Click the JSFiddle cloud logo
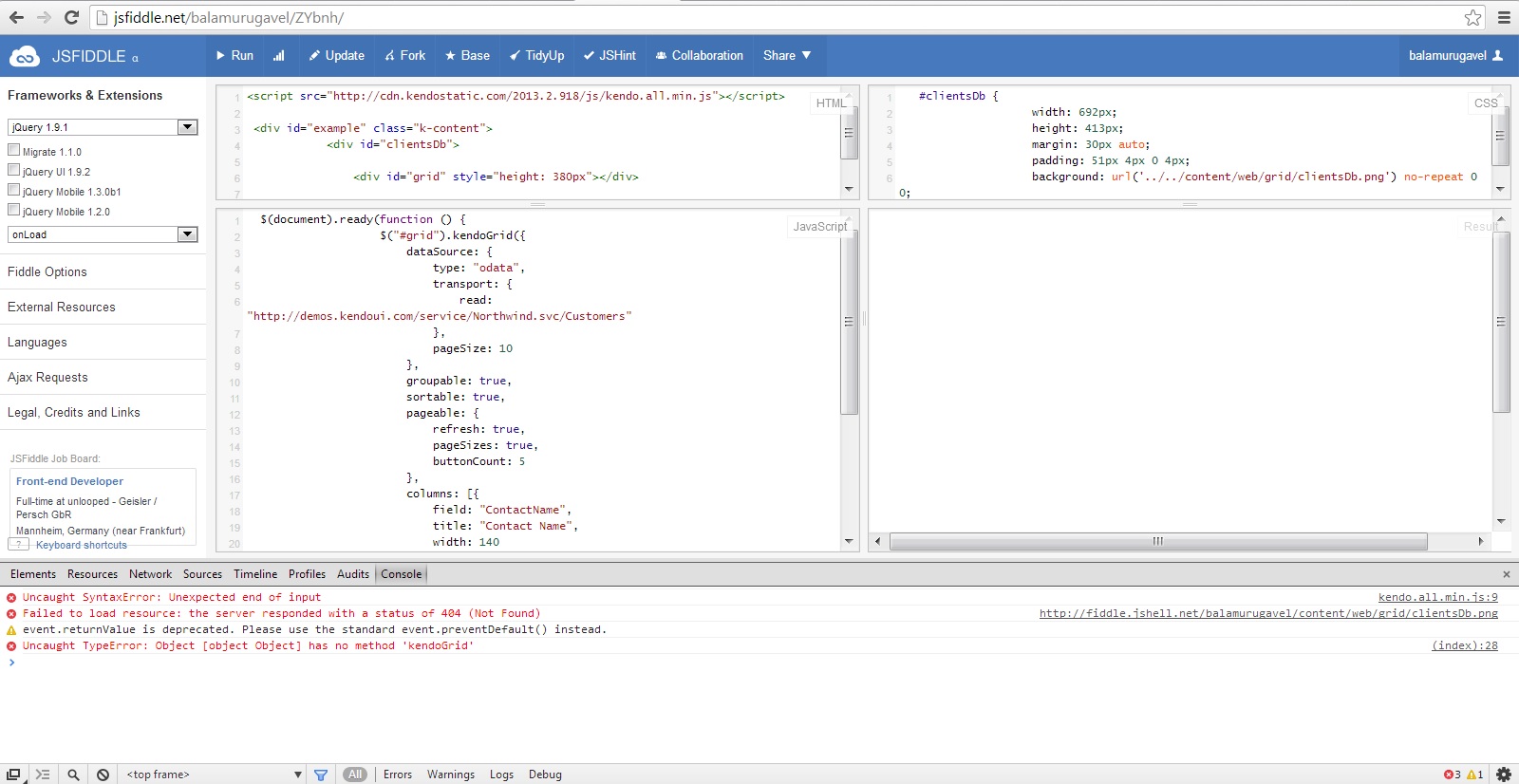This screenshot has width=1519, height=784. pyautogui.click(x=25, y=57)
